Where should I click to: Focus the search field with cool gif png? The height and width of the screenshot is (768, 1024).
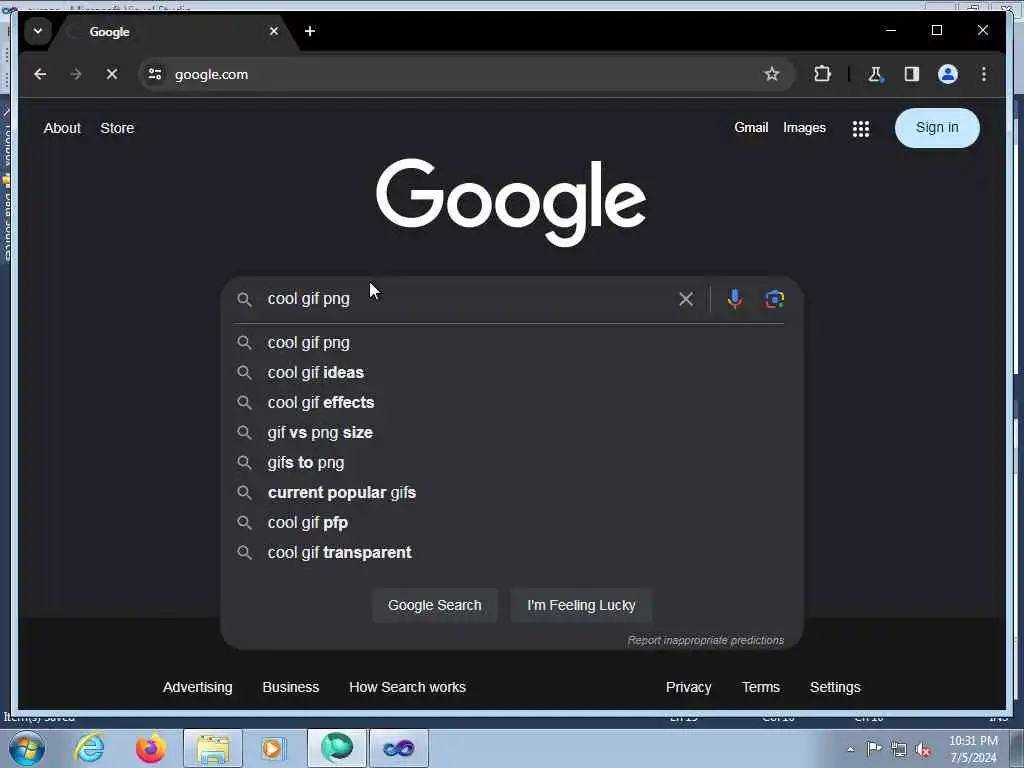point(467,299)
